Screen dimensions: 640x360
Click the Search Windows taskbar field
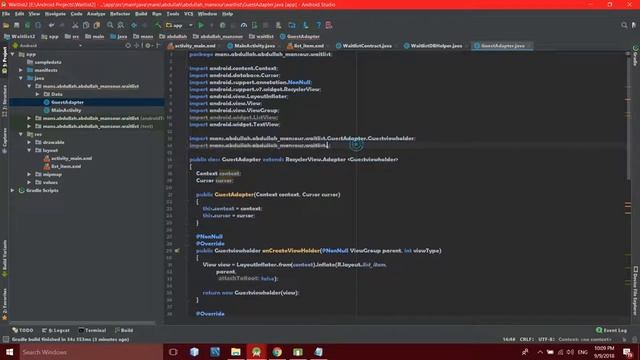click(x=91, y=352)
